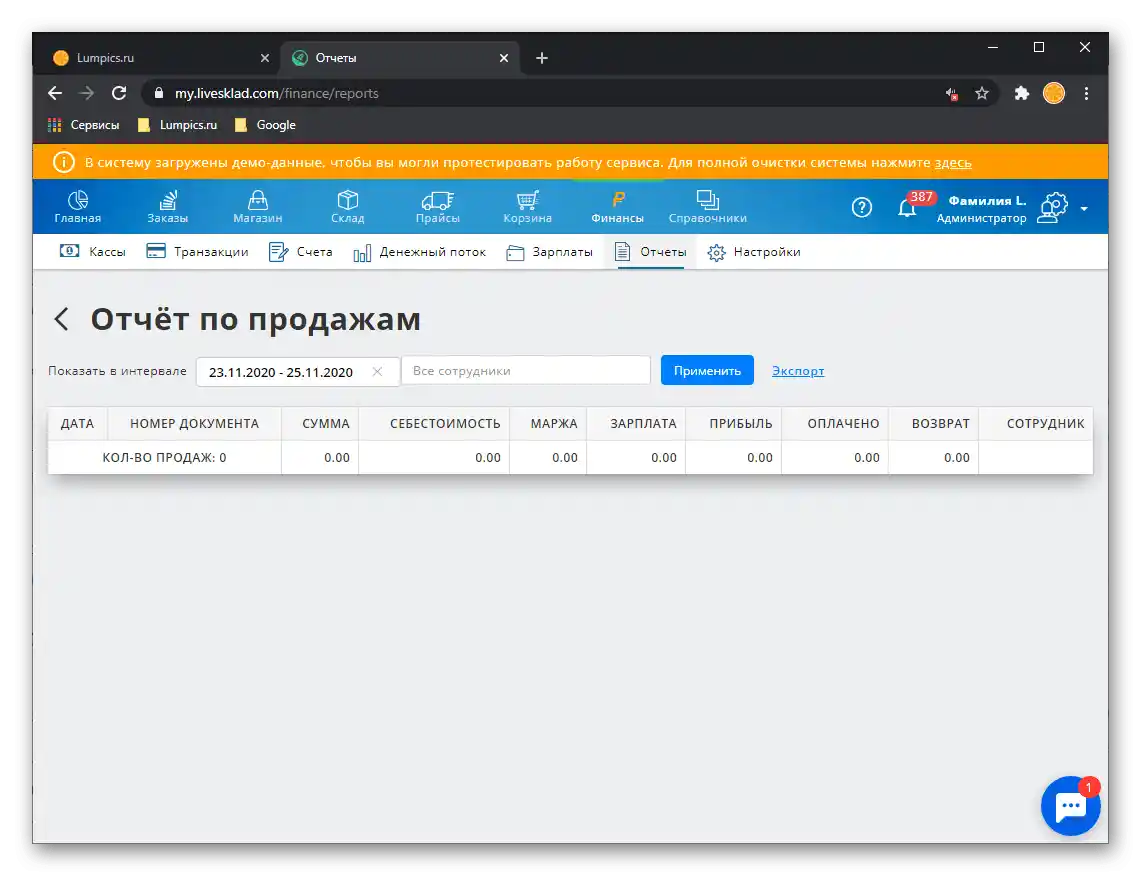
Task: Click the help question mark icon
Action: point(861,207)
